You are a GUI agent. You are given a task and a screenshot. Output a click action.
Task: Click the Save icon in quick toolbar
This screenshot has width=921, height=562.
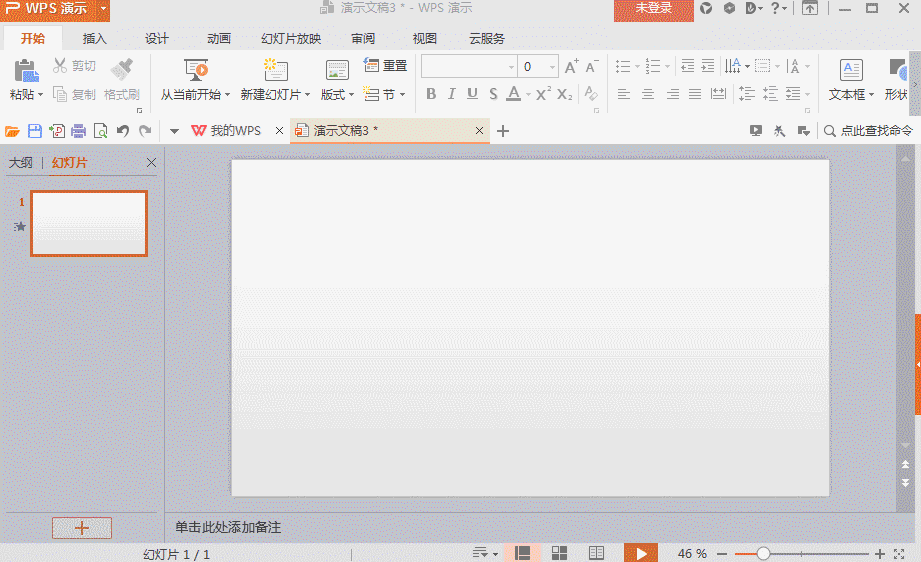(x=35, y=131)
